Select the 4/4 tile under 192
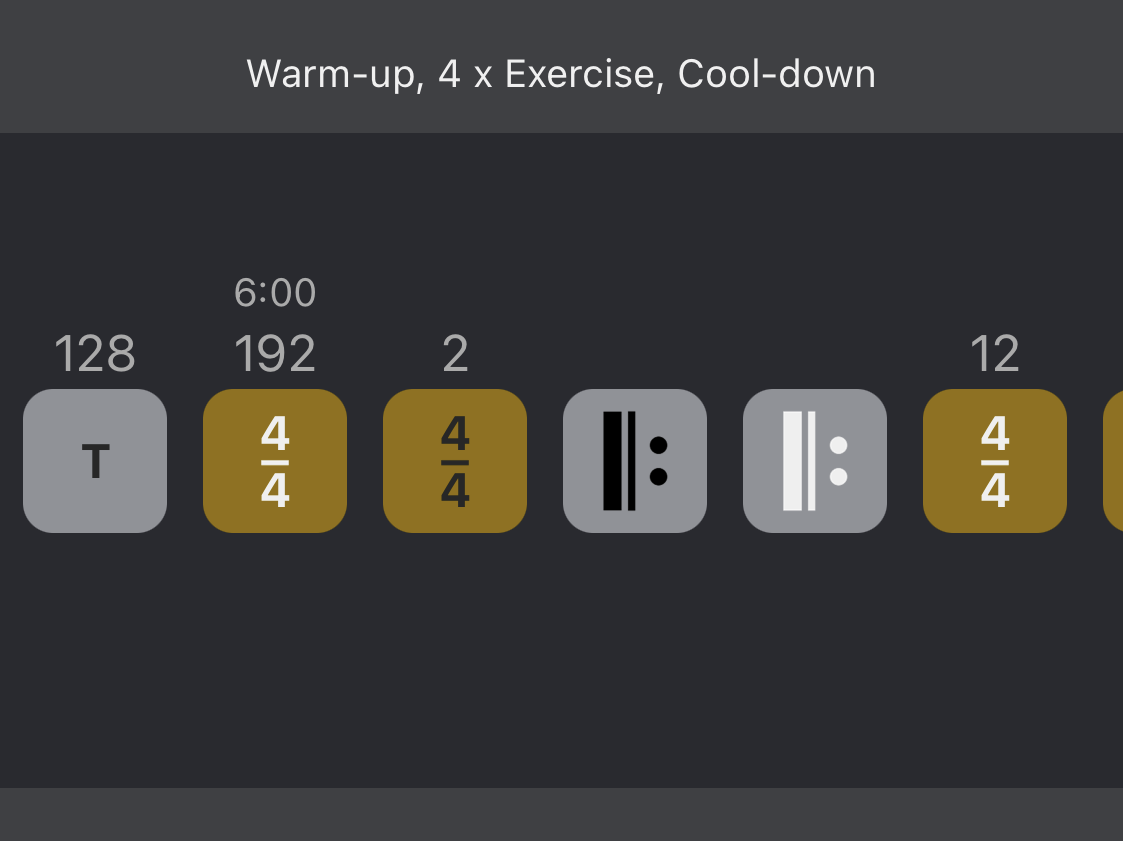Viewport: 1123px width, 841px height. (x=275, y=461)
